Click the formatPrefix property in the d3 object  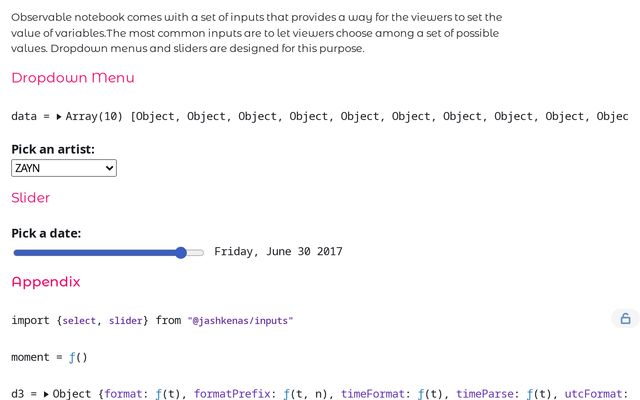233,395
